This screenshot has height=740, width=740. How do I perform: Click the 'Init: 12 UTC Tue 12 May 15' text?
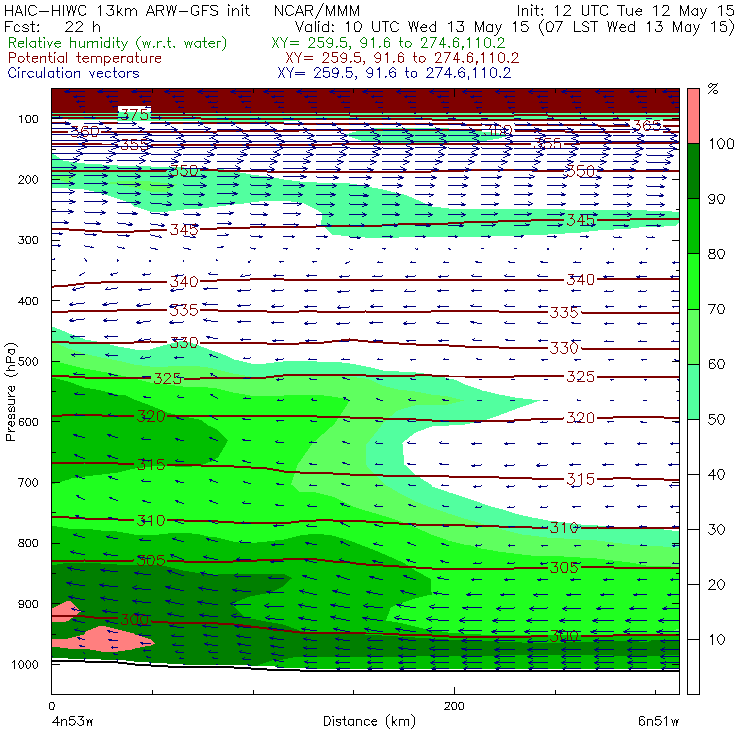625,10
